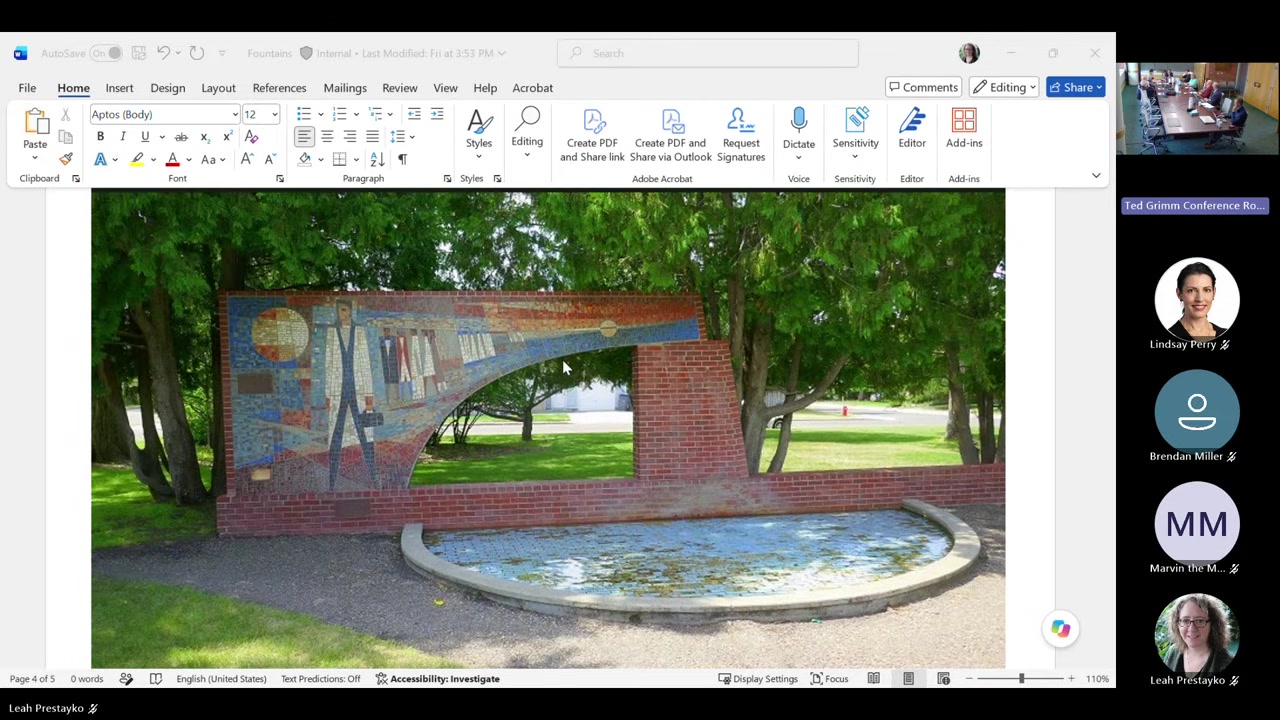Open the font size dropdown
Screen dimensions: 1280x720
tap(275, 115)
